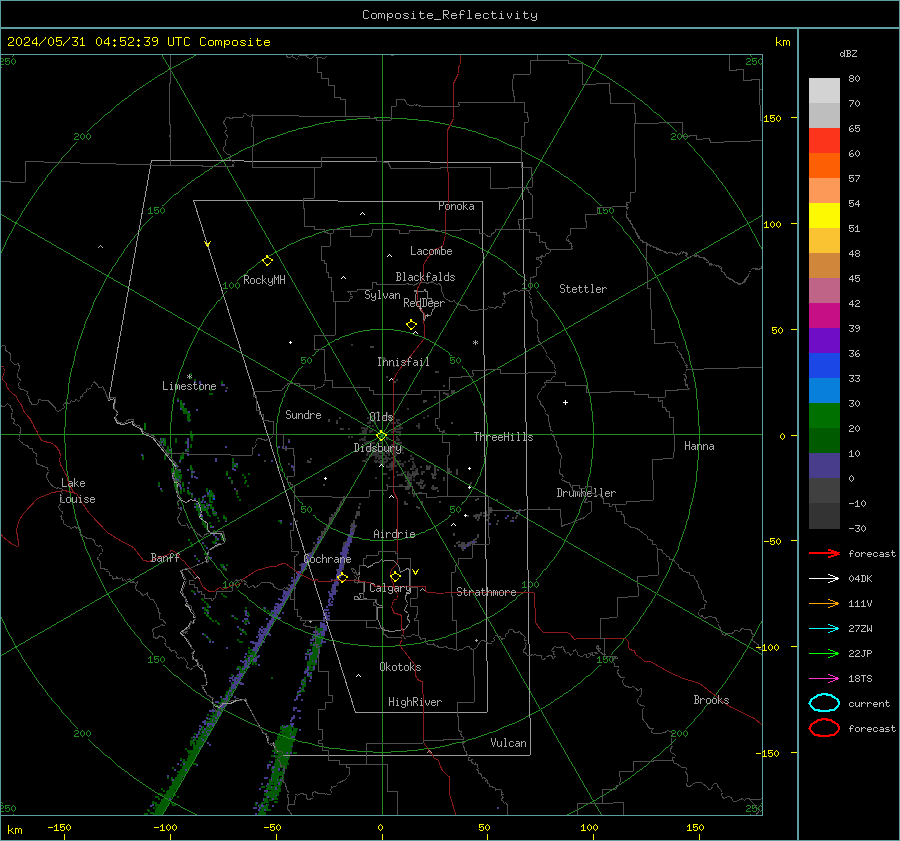The image size is (900, 841).
Task: Click the yellow radar site marker at Olds
Action: pyautogui.click(x=381, y=436)
